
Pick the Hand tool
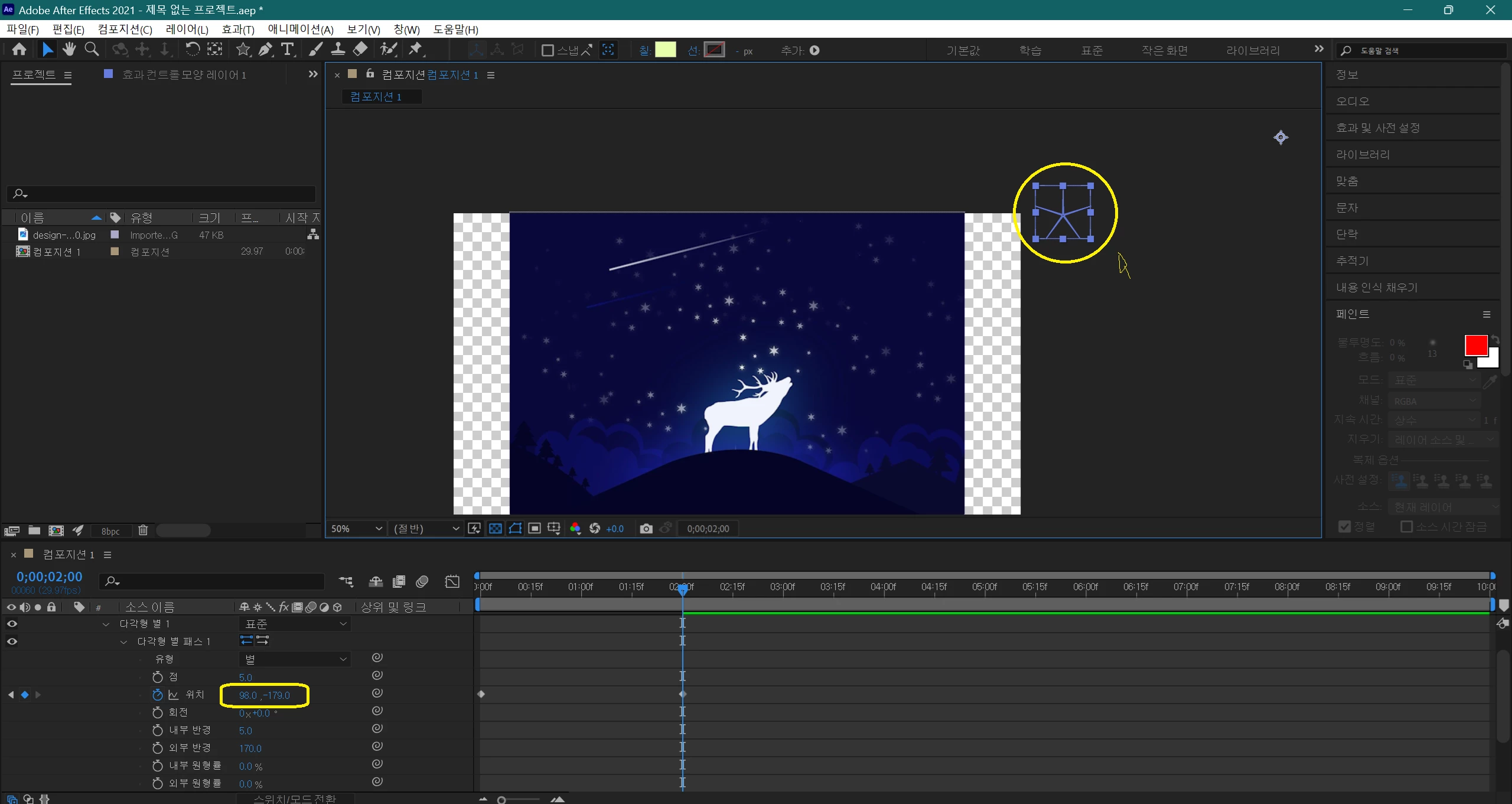(x=69, y=50)
